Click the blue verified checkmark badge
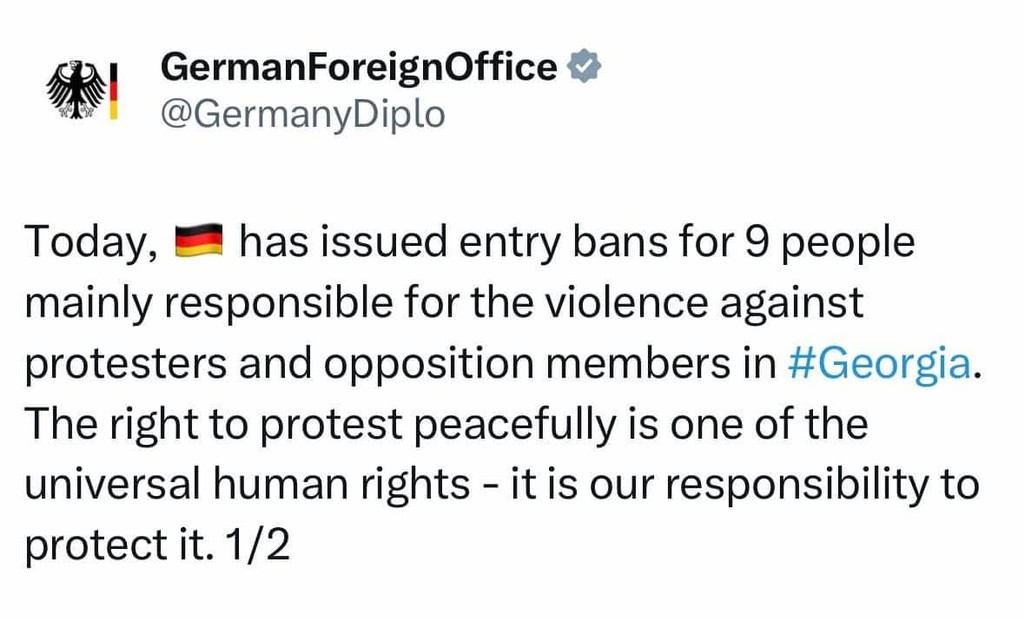This screenshot has width=1024, height=618. (x=583, y=67)
